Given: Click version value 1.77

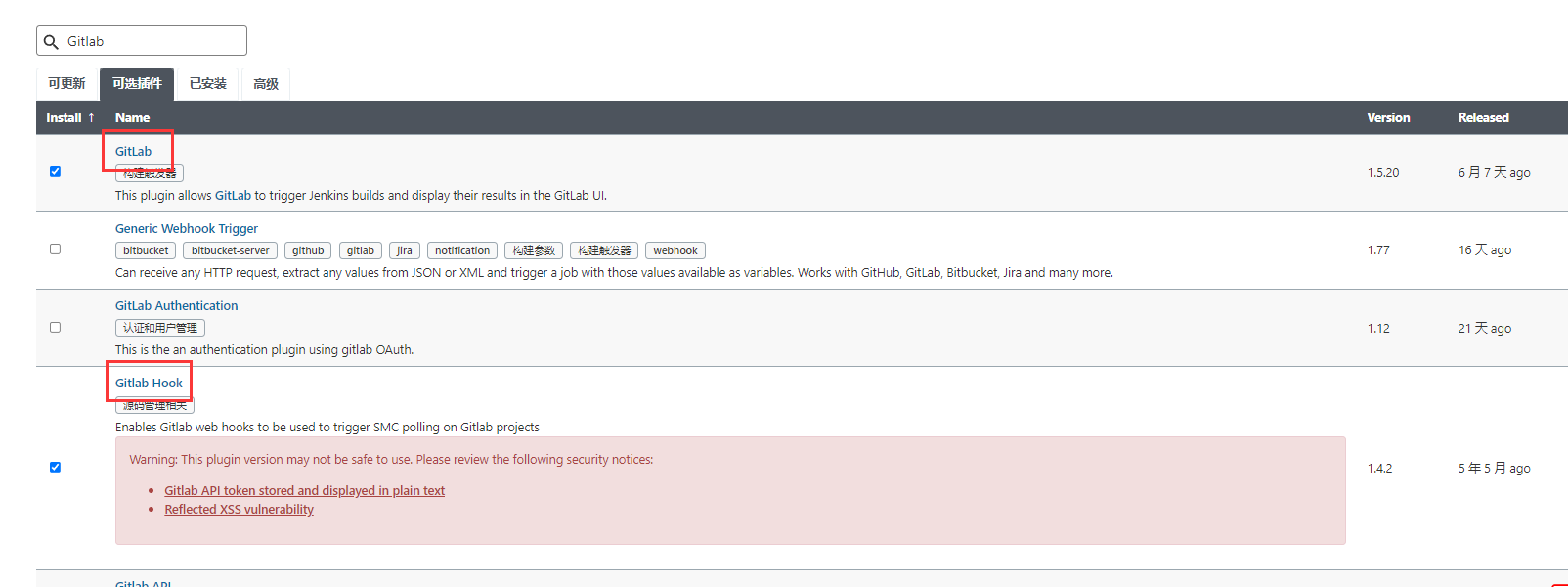Looking at the screenshot, I should (1378, 250).
